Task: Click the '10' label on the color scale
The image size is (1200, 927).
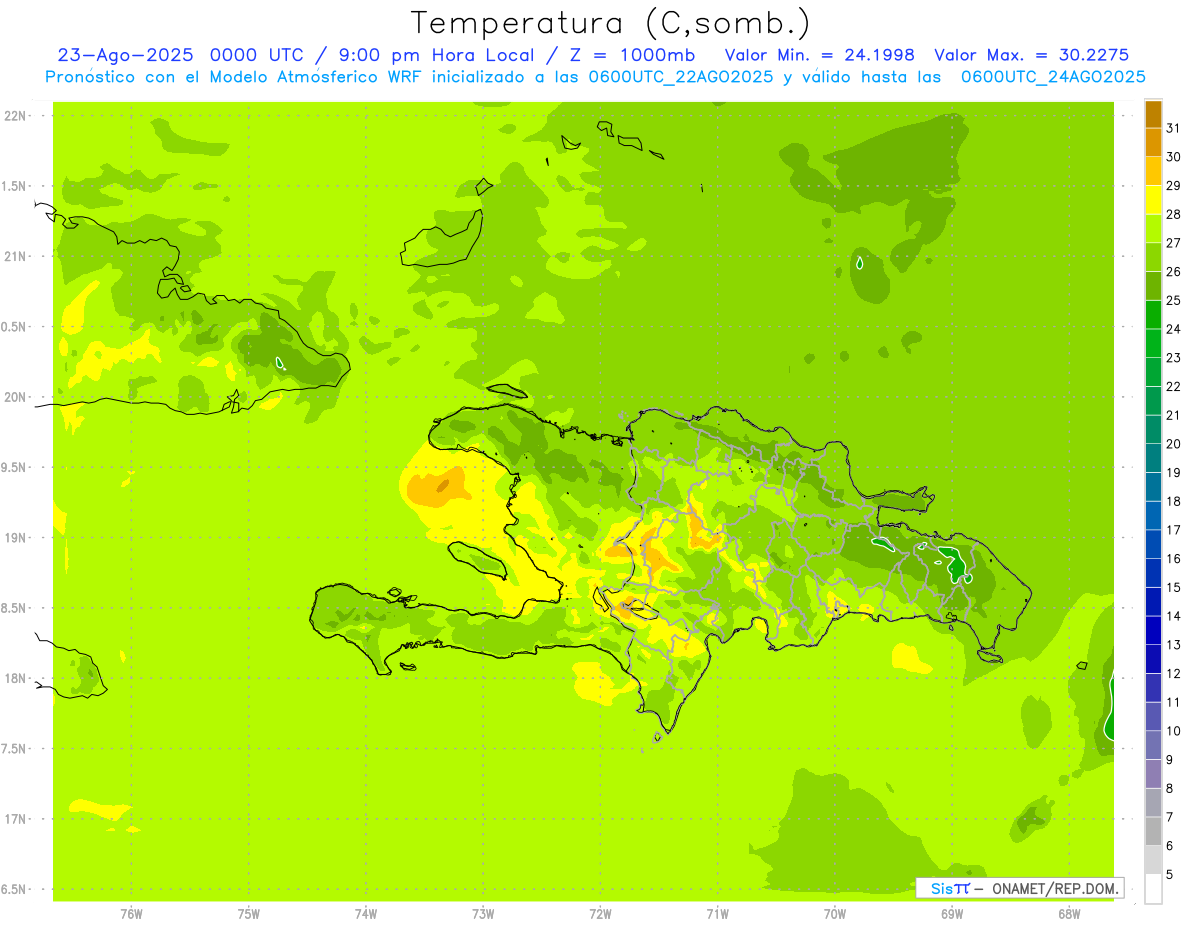Action: [1173, 731]
